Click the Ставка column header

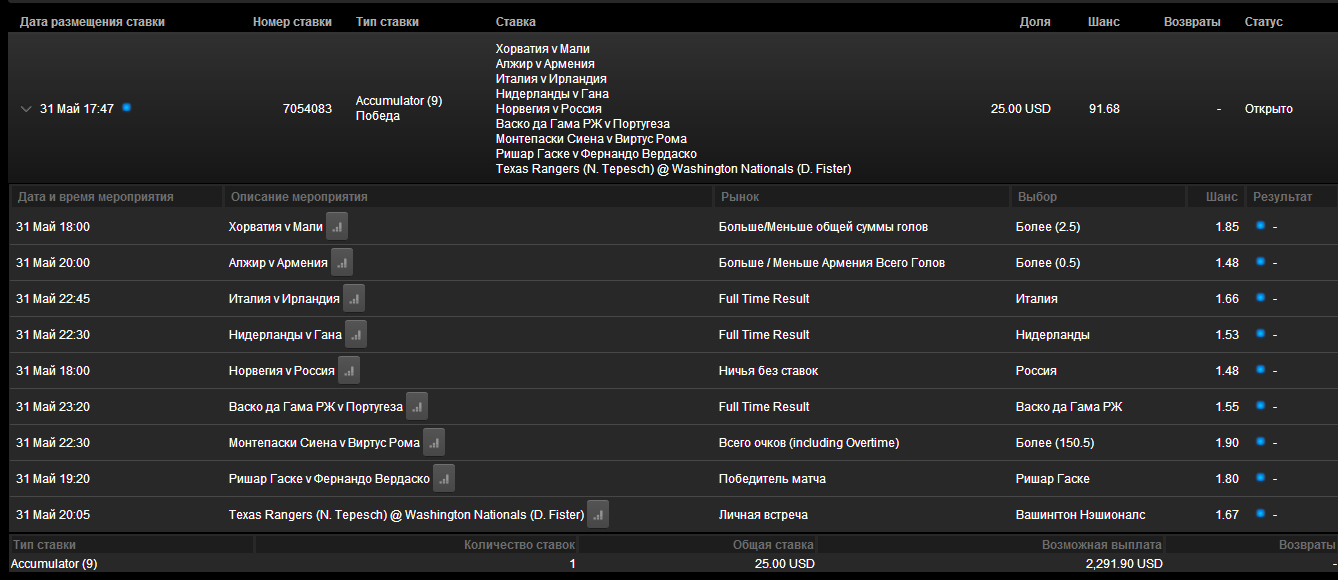coord(515,22)
